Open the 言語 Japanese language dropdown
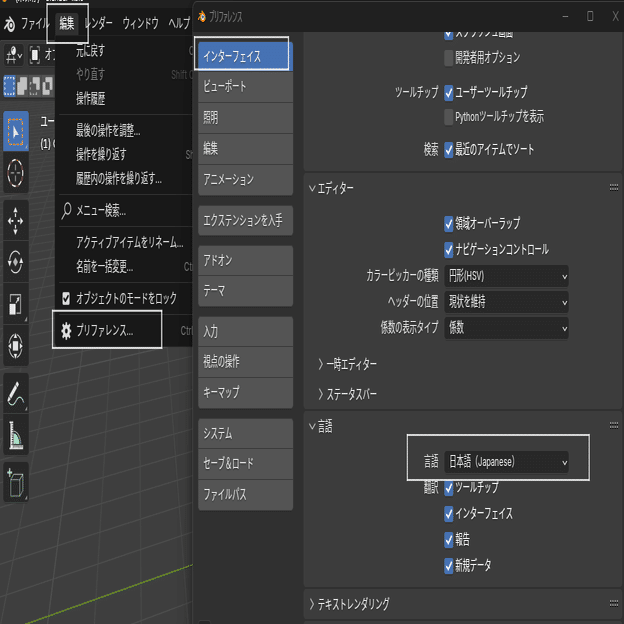This screenshot has width=624, height=624. pos(506,462)
